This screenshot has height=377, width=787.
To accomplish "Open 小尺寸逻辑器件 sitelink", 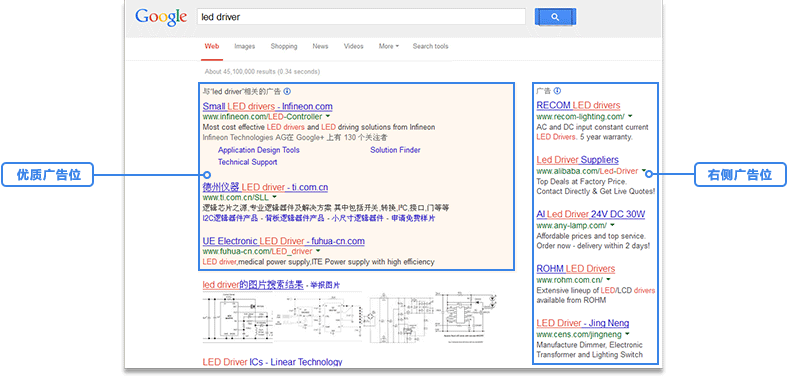I will pos(358,219).
